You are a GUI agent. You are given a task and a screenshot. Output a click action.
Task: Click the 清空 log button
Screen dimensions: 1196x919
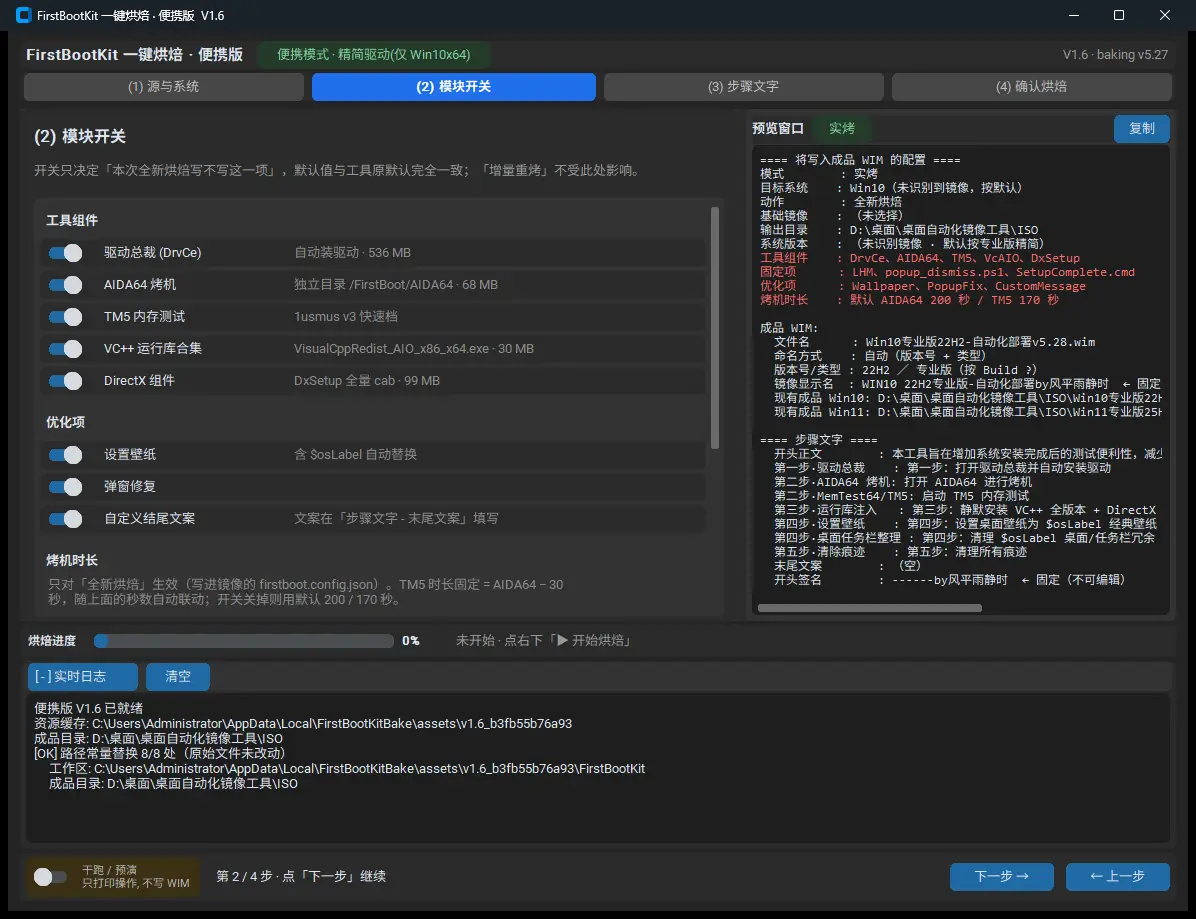tap(178, 676)
